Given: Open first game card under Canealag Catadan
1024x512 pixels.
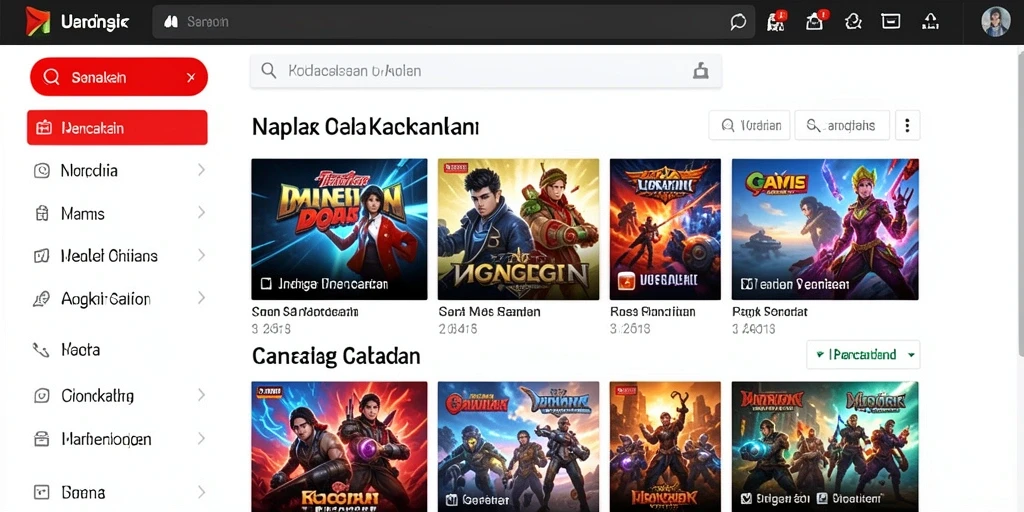Looking at the screenshot, I should tap(340, 447).
